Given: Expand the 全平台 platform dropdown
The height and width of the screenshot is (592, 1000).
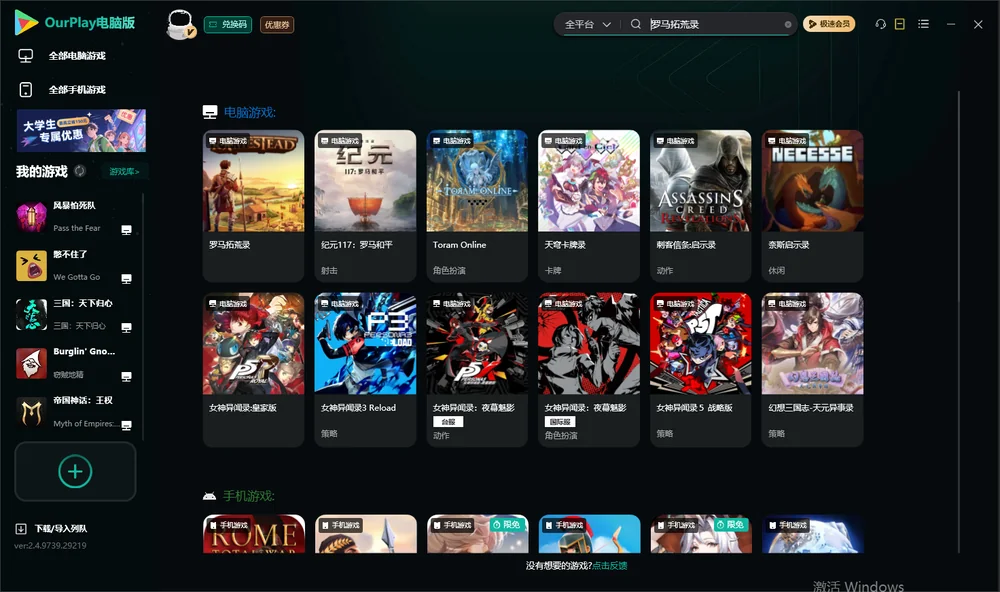Looking at the screenshot, I should click(587, 24).
